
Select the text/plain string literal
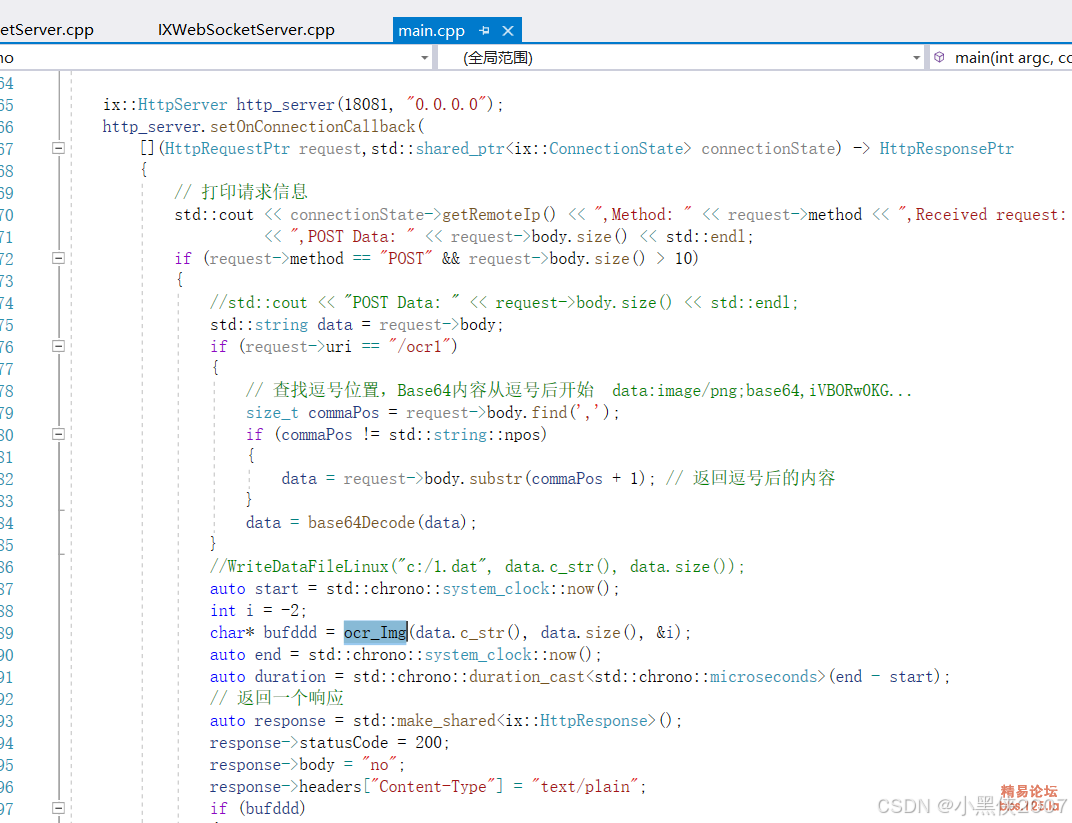[x=583, y=786]
